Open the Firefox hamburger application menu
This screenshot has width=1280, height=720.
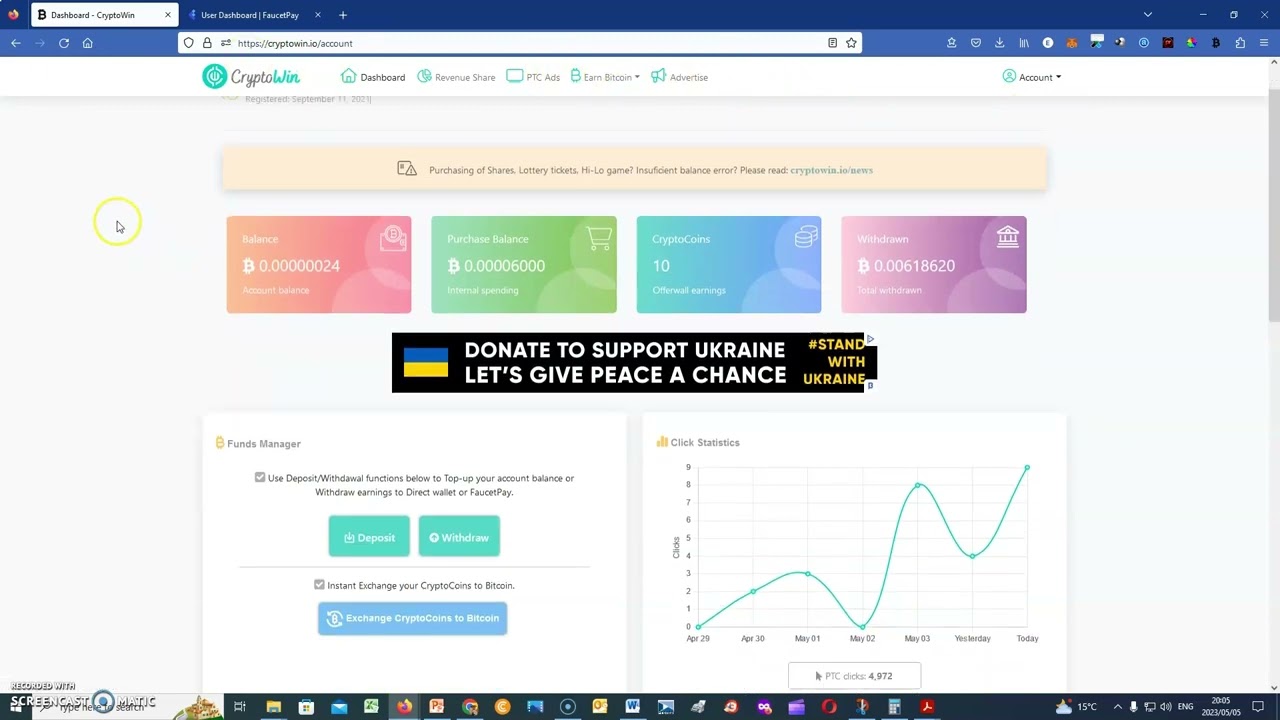click(1265, 43)
